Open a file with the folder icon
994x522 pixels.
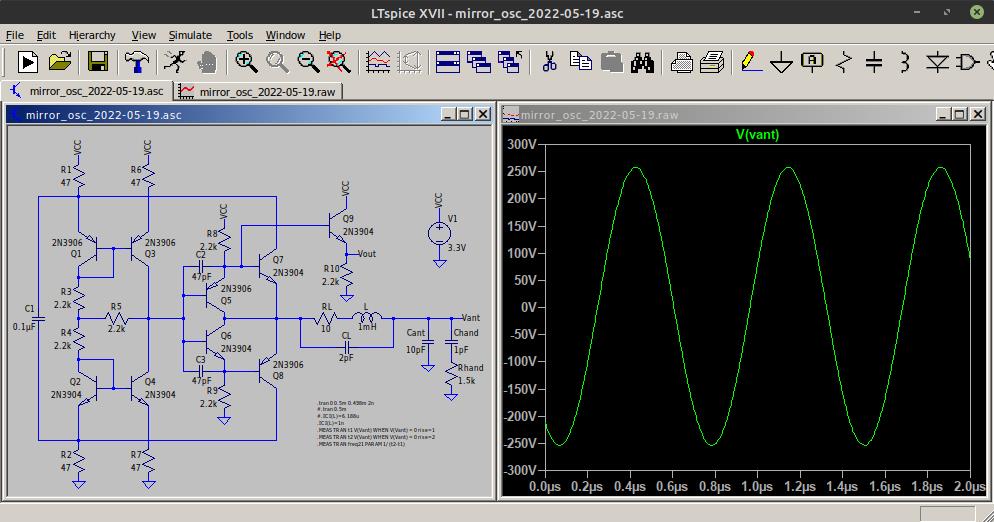[x=60, y=62]
